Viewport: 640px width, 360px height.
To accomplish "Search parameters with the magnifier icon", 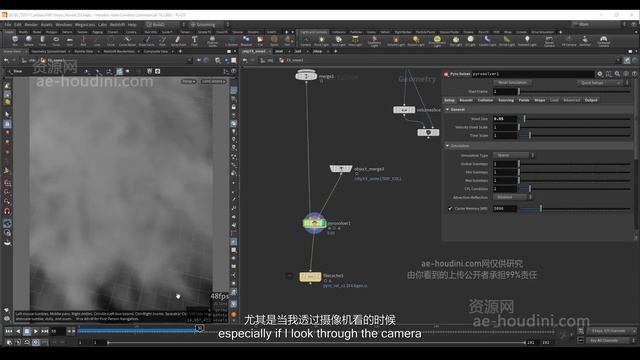I will tap(617, 74).
